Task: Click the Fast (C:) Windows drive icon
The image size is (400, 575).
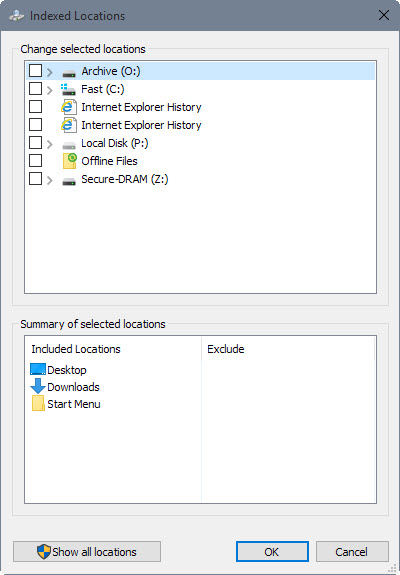Action: click(68, 89)
